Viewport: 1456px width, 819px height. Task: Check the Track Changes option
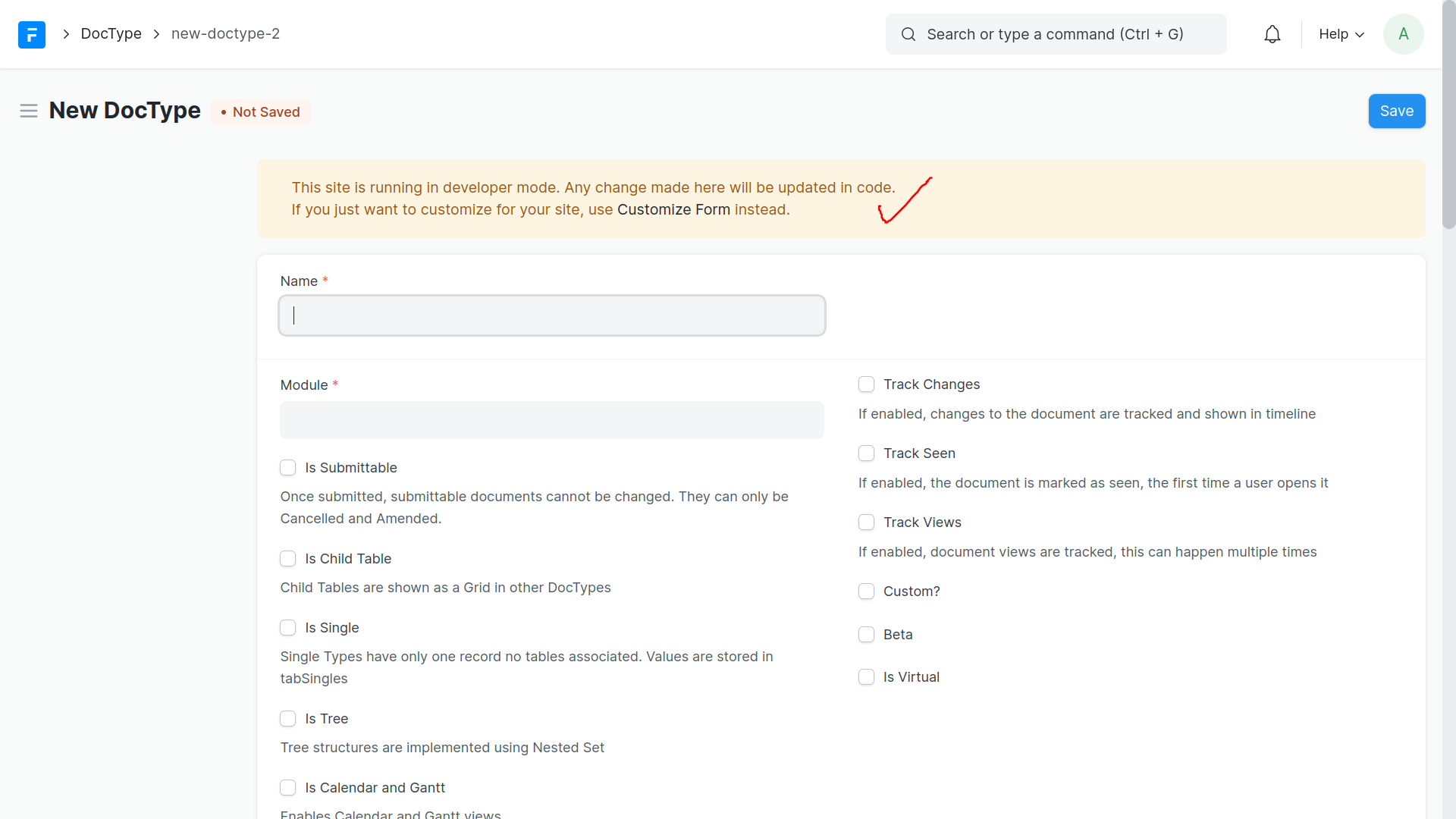pos(866,384)
